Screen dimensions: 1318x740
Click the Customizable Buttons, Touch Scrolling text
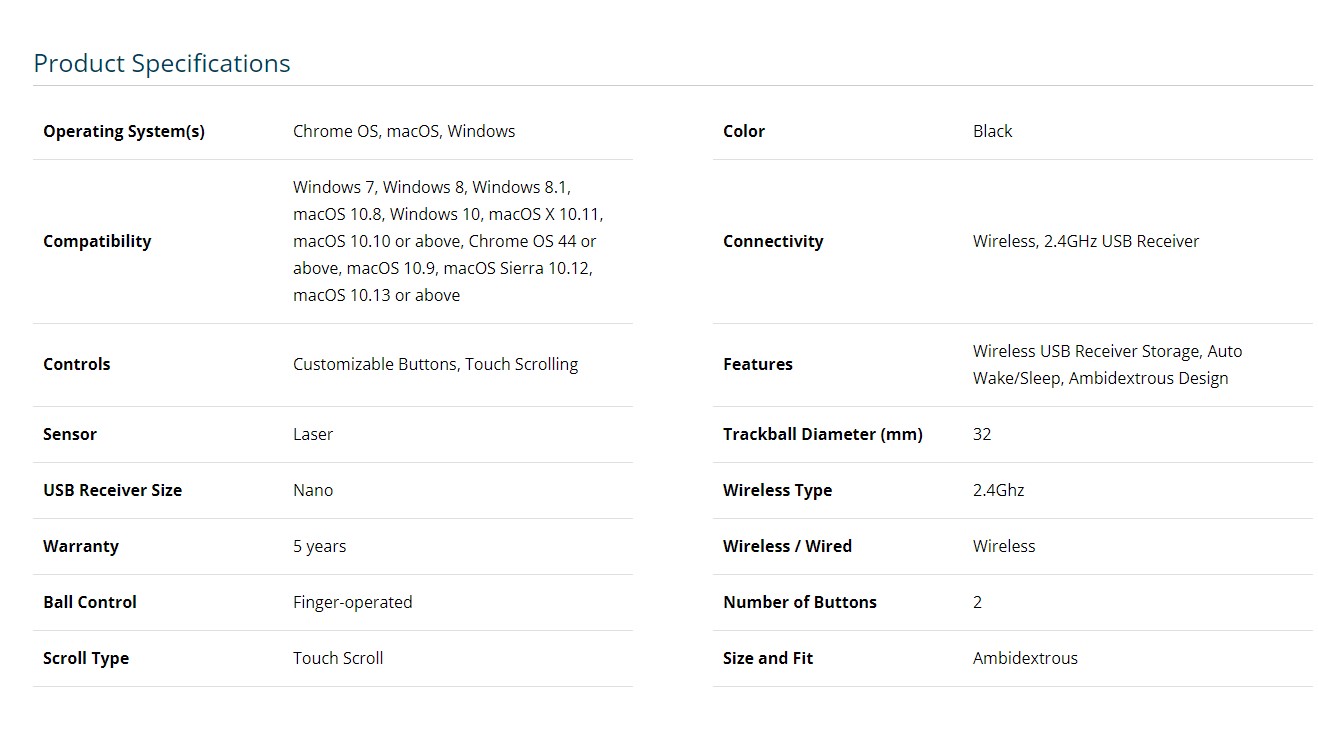coord(435,364)
